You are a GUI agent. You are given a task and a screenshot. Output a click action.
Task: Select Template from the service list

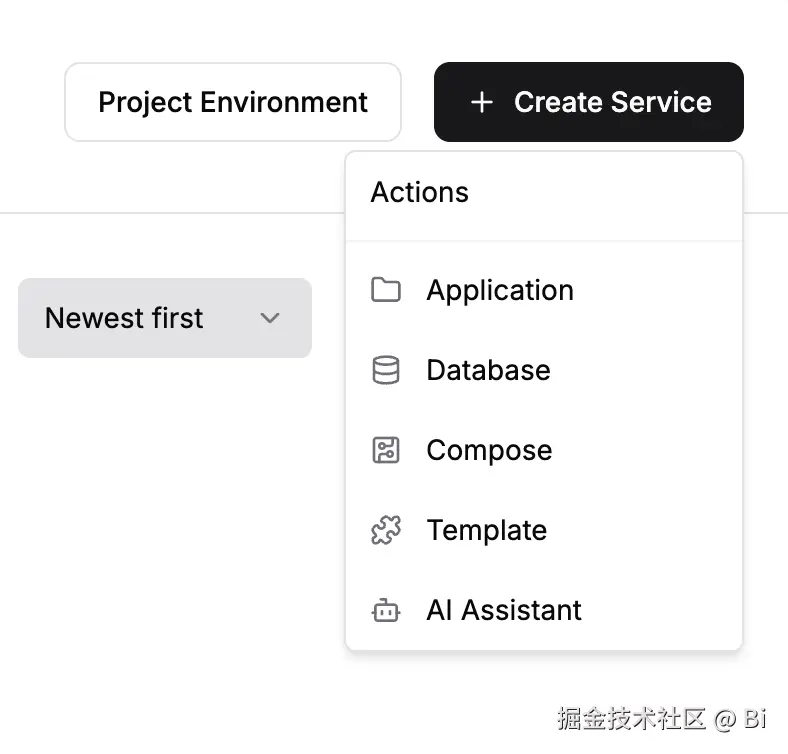[486, 530]
